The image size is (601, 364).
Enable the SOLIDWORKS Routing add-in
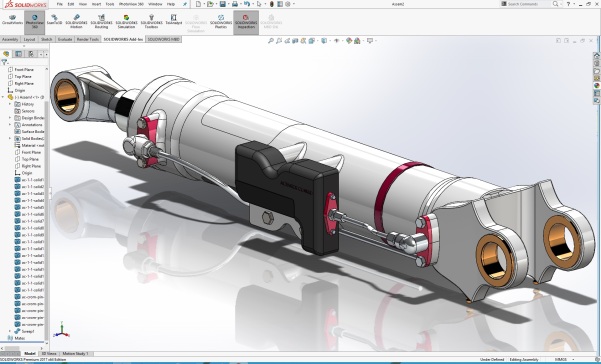click(x=101, y=21)
